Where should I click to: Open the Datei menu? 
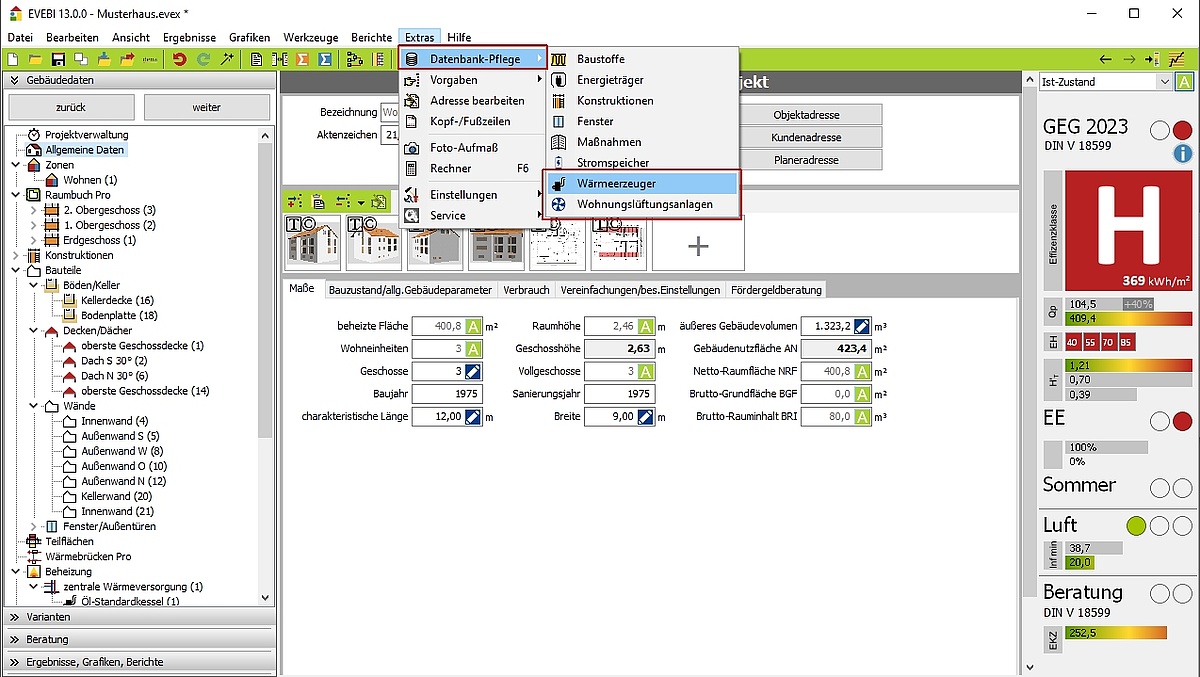(x=19, y=37)
